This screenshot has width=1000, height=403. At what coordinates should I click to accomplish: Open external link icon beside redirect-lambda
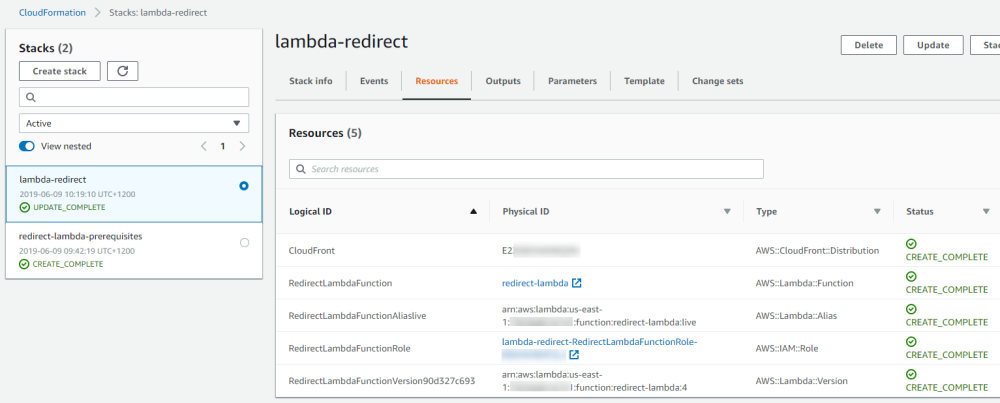(x=577, y=283)
